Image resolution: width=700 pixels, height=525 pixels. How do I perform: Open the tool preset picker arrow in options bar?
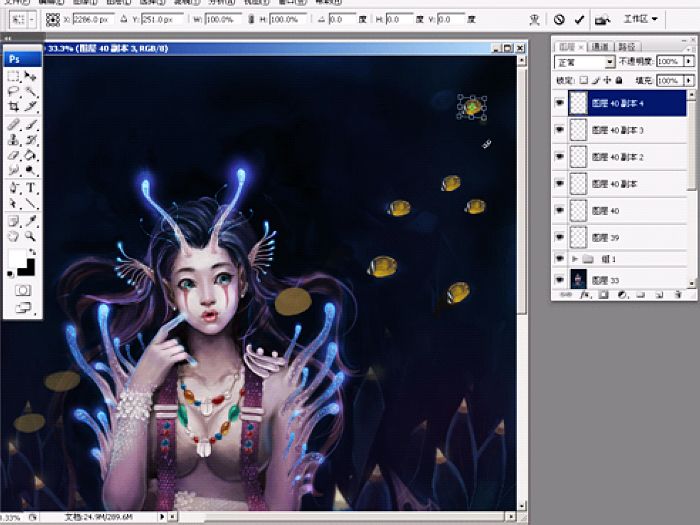[x=32, y=20]
